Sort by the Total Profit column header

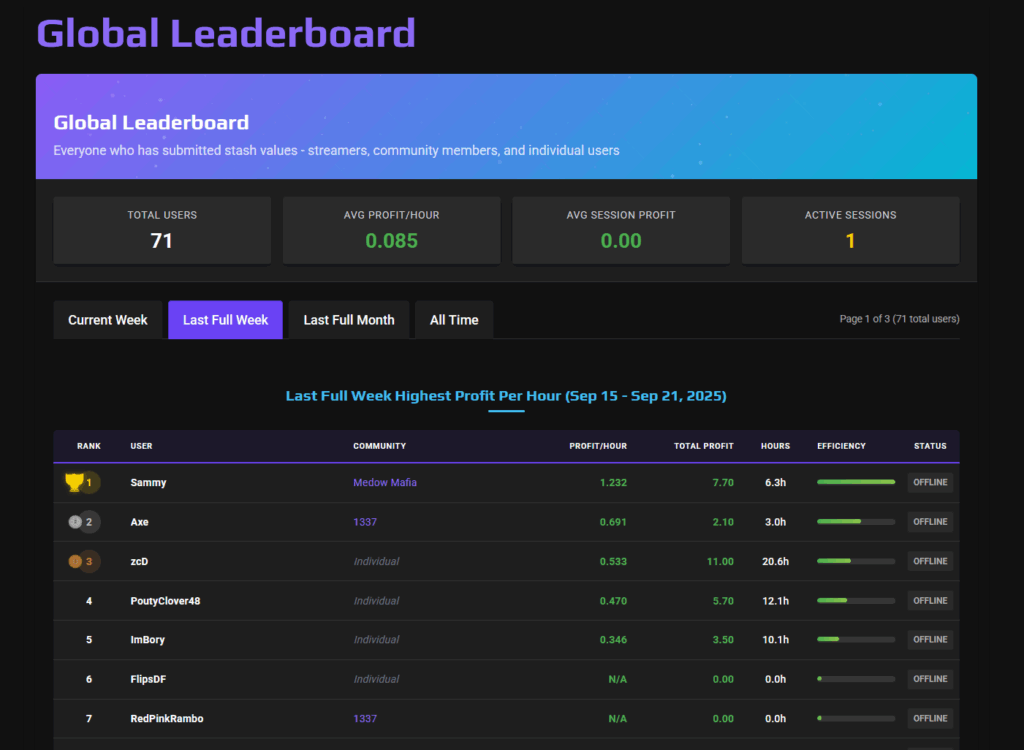[x=704, y=446]
